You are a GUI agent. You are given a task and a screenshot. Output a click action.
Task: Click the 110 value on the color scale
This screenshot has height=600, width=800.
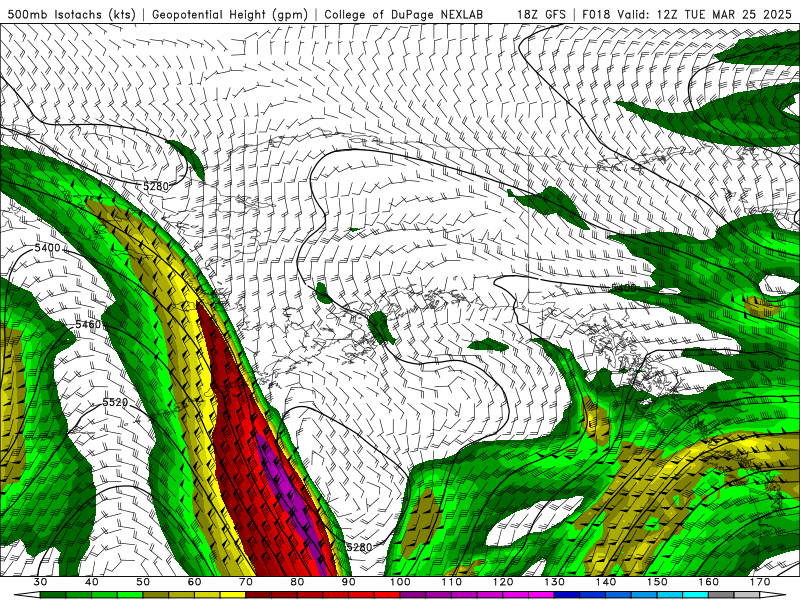(x=452, y=582)
